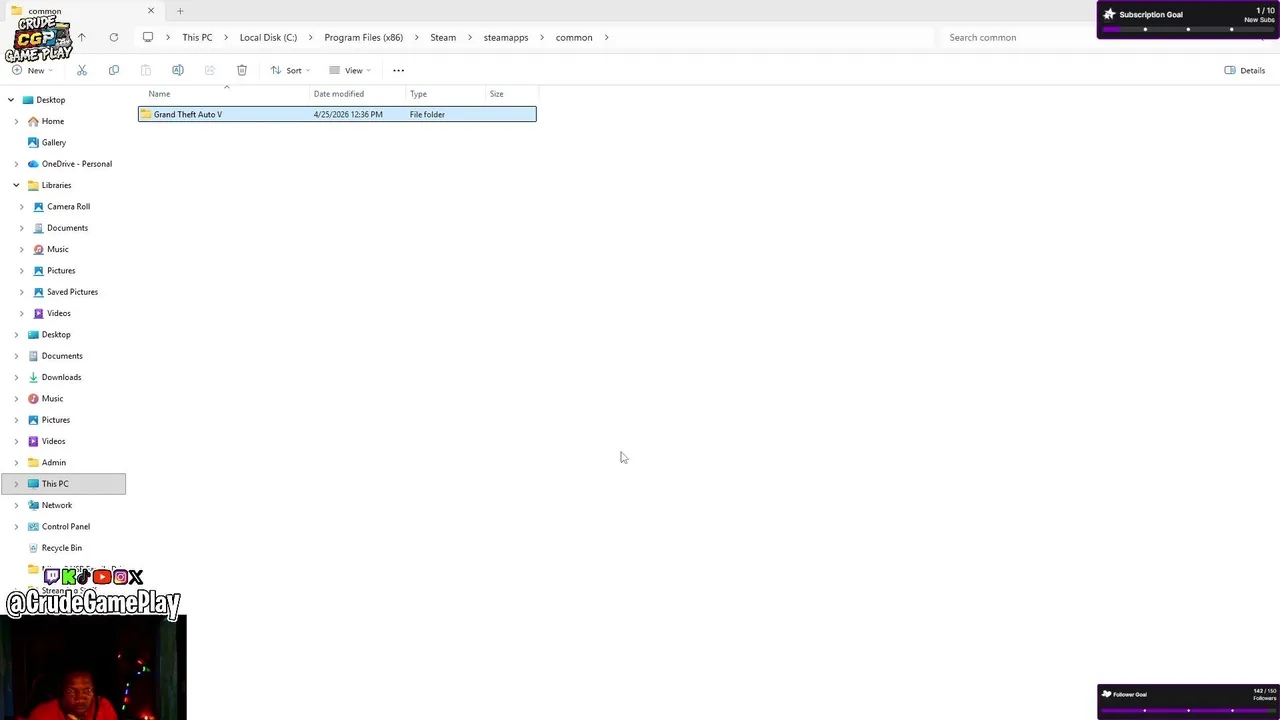1280x720 pixels.
Task: Click the Delete trash icon
Action: (x=242, y=70)
